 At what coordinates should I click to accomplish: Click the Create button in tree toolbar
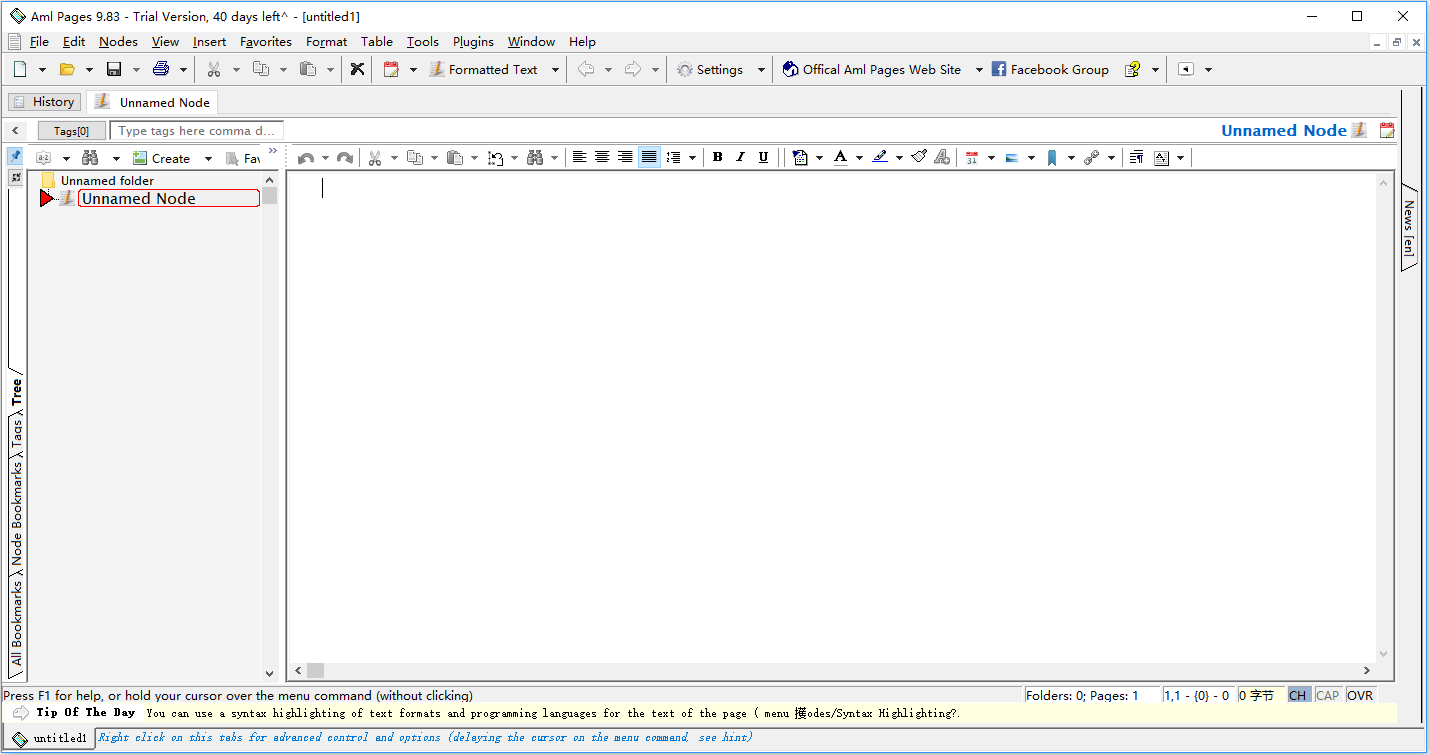point(161,158)
